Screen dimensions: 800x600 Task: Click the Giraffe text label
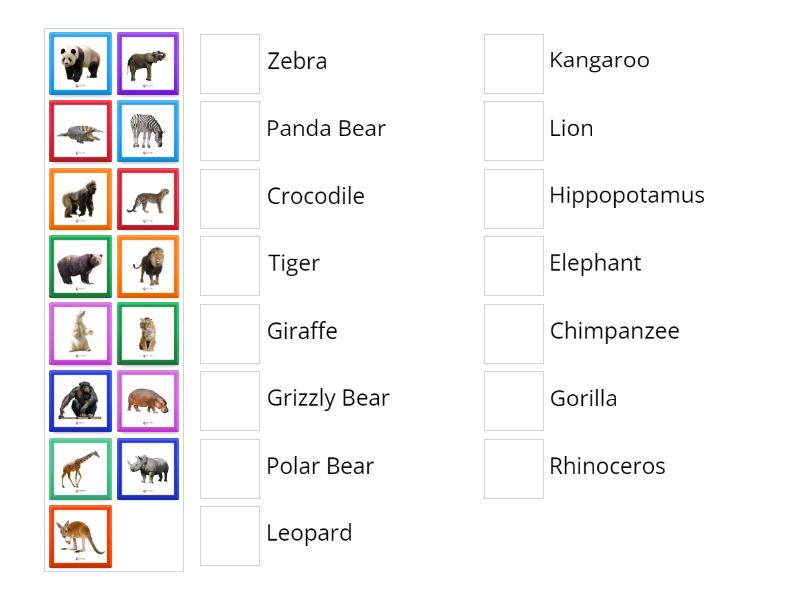(302, 331)
